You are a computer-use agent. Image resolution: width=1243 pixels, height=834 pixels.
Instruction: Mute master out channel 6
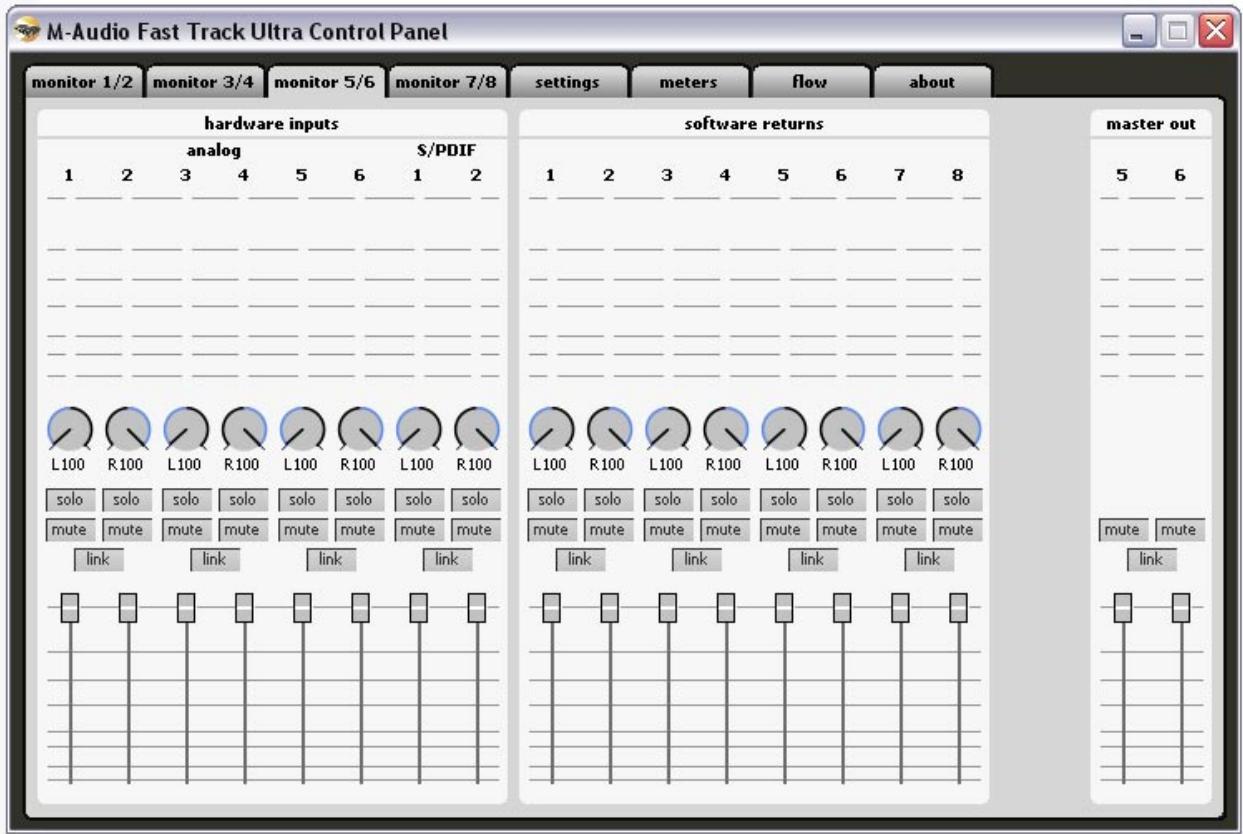(1181, 530)
